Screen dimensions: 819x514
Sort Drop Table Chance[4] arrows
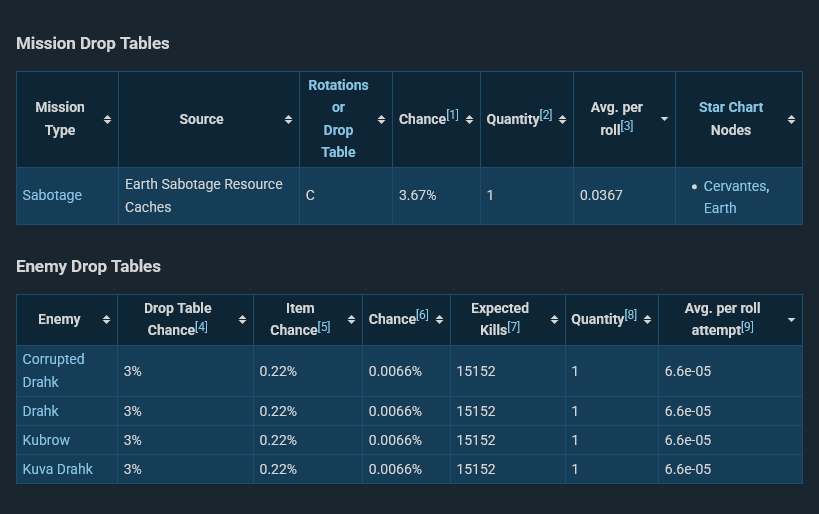(242, 319)
